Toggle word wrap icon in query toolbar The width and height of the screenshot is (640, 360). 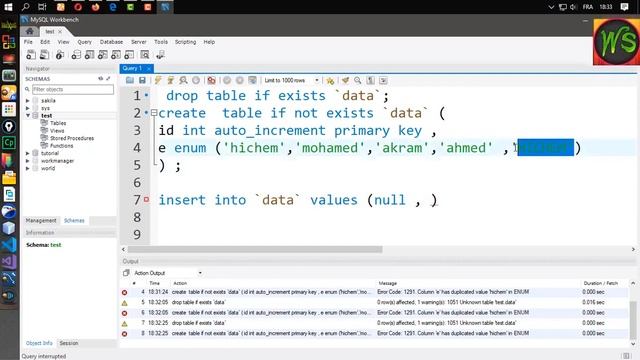pyautogui.click(x=383, y=80)
